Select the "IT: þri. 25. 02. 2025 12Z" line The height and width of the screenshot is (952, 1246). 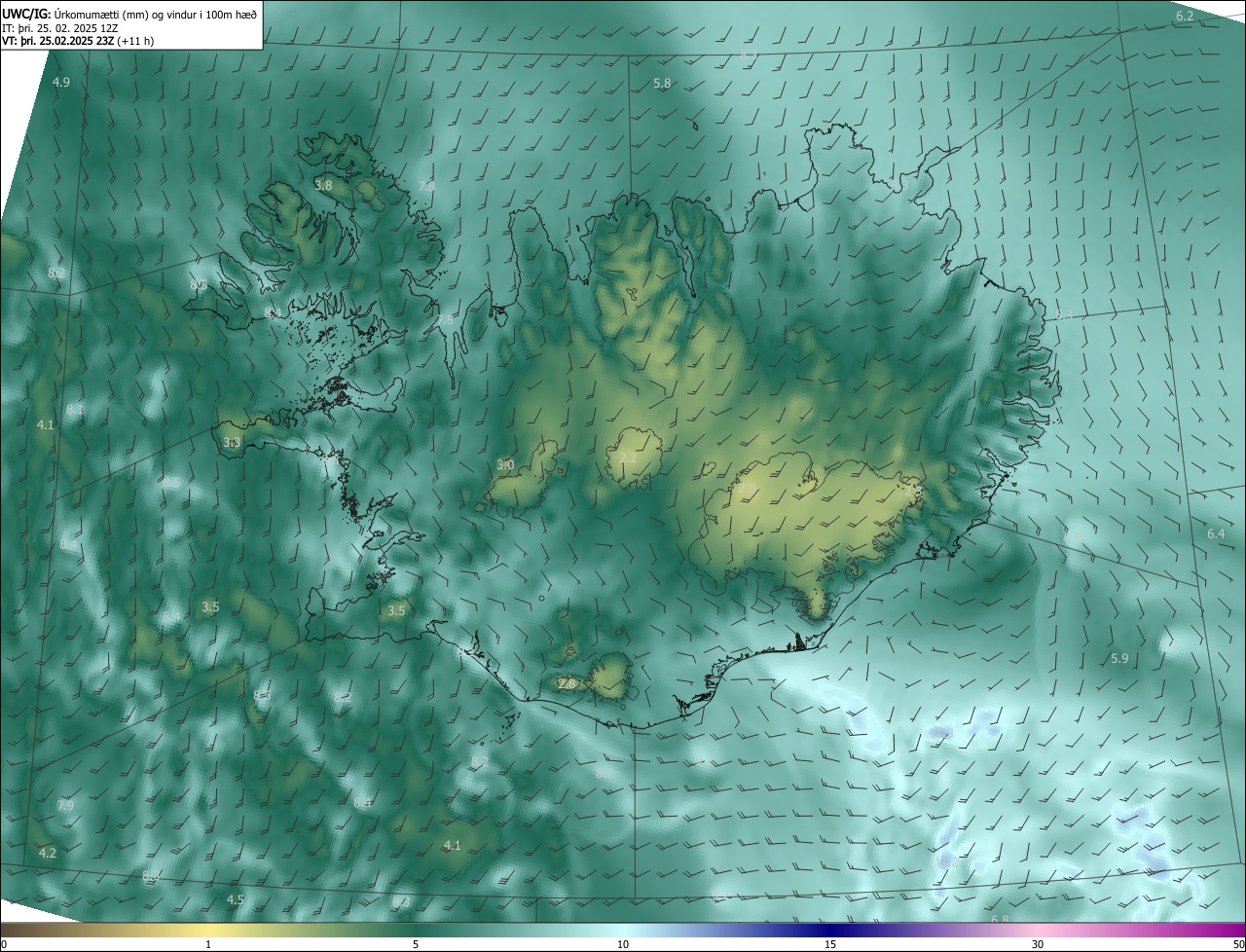click(x=59, y=27)
